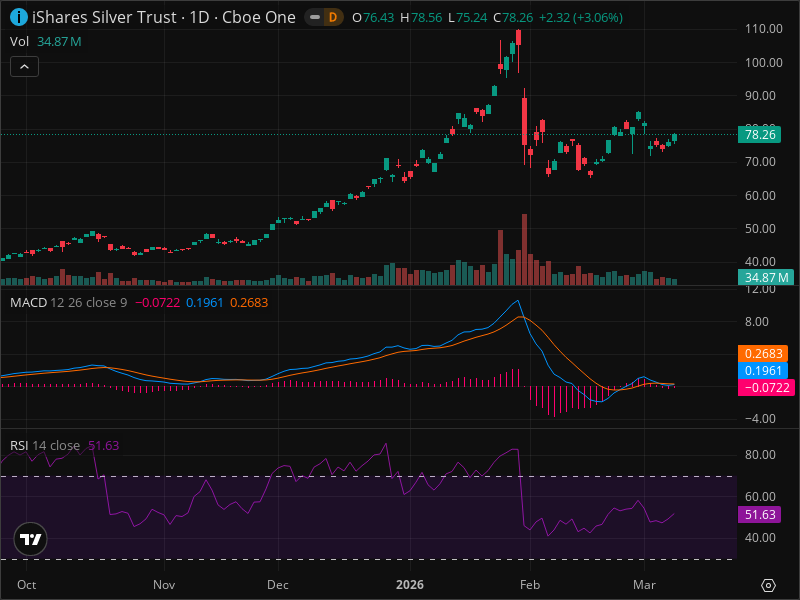The image size is (800, 600).
Task: Click the blue iShares info icon
Action: pos(19,17)
